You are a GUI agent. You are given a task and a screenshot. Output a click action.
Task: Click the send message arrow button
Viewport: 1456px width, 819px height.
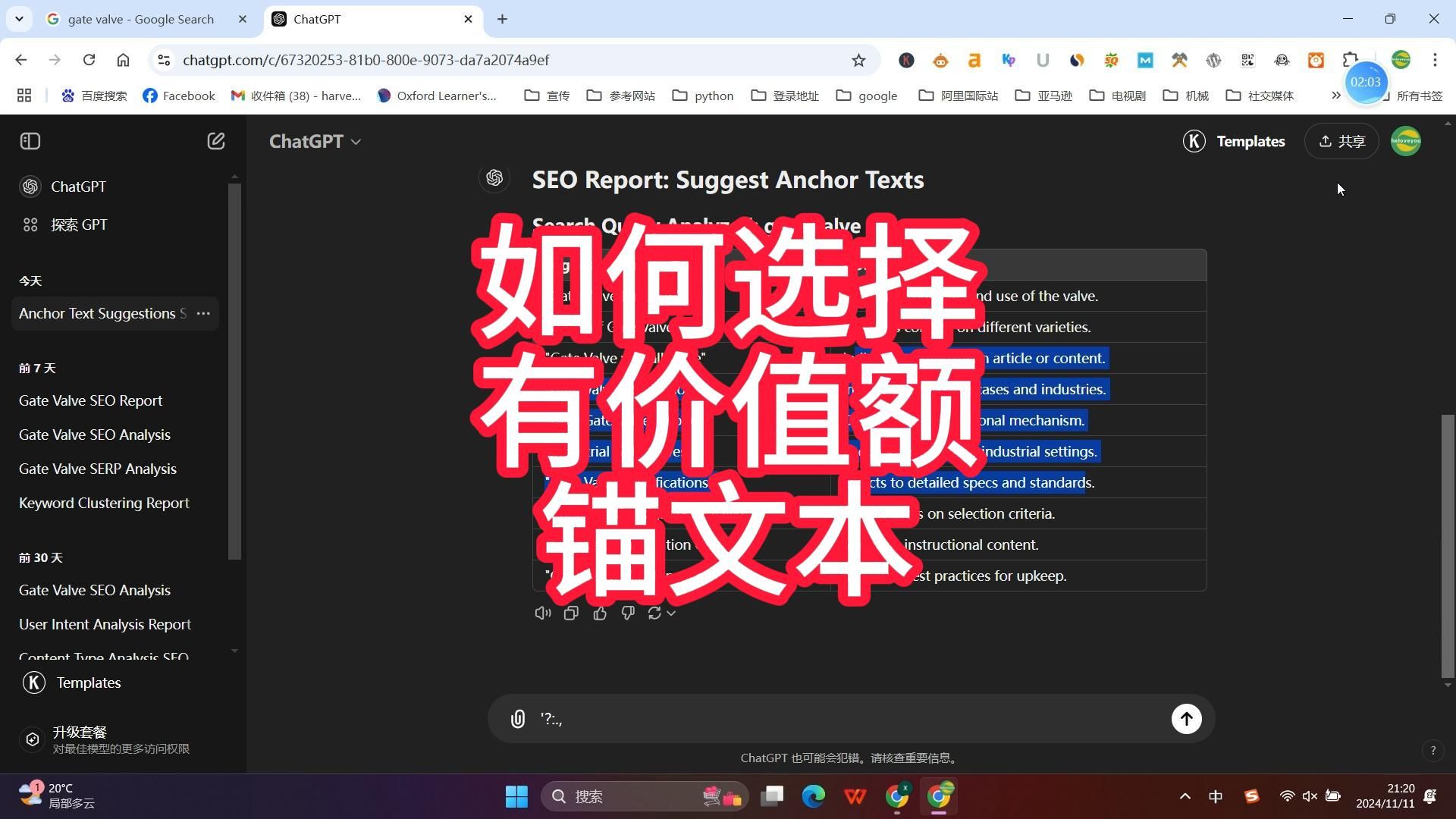[1186, 718]
